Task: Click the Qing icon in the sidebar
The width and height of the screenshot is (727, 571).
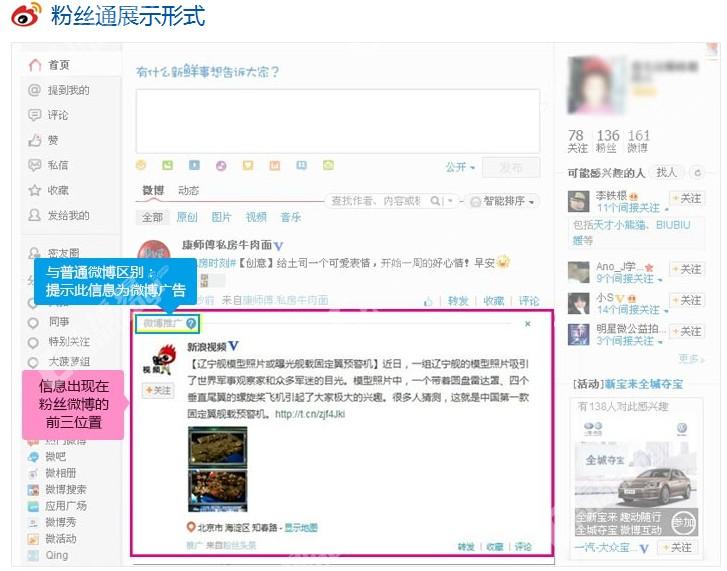Action: [x=33, y=555]
